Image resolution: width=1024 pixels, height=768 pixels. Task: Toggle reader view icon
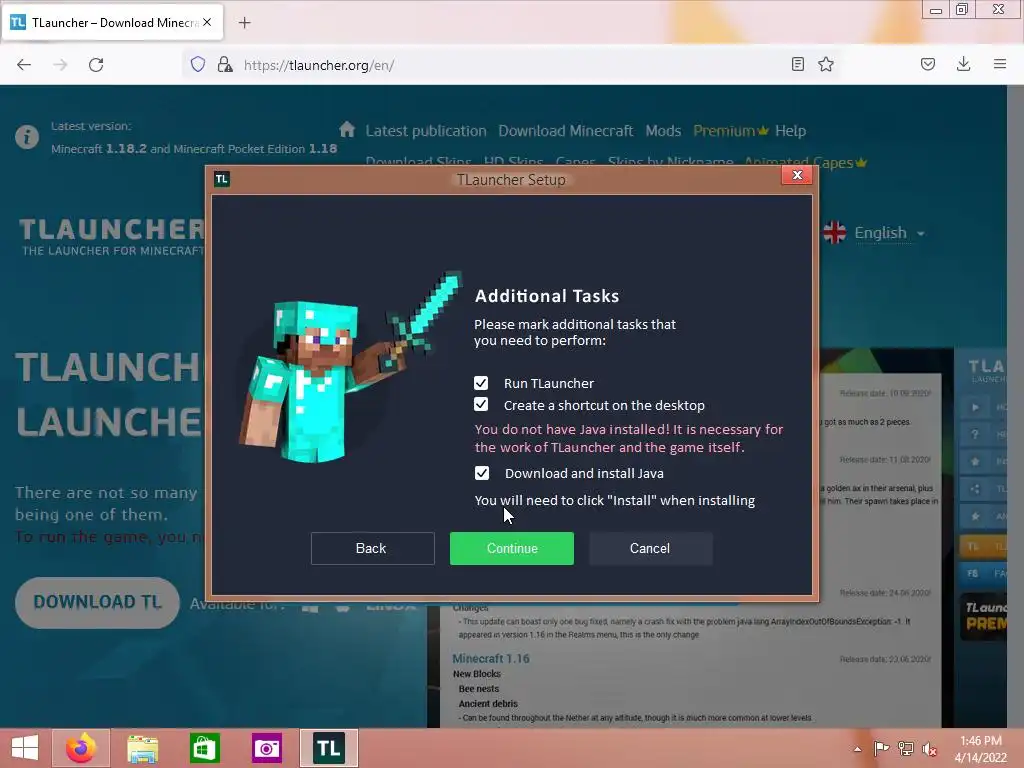(797, 64)
